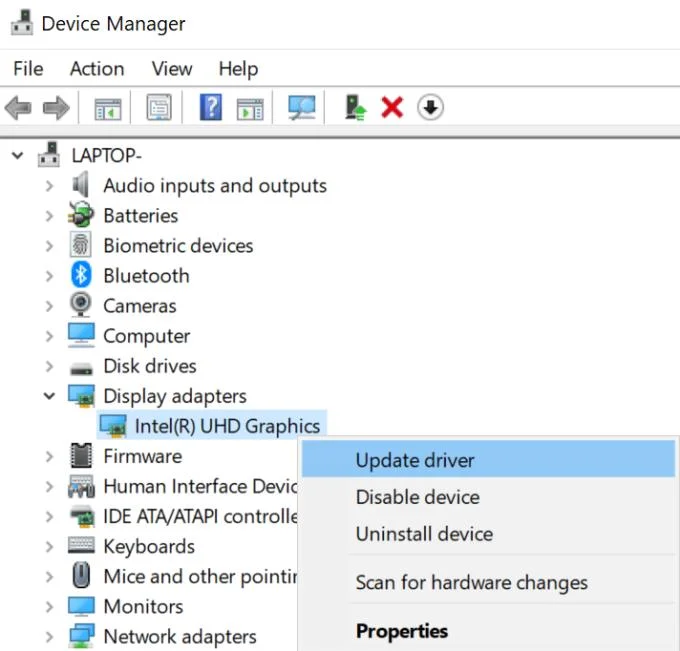The width and height of the screenshot is (680, 651).
Task: Click the Display adapters category icon
Action: click(x=81, y=396)
